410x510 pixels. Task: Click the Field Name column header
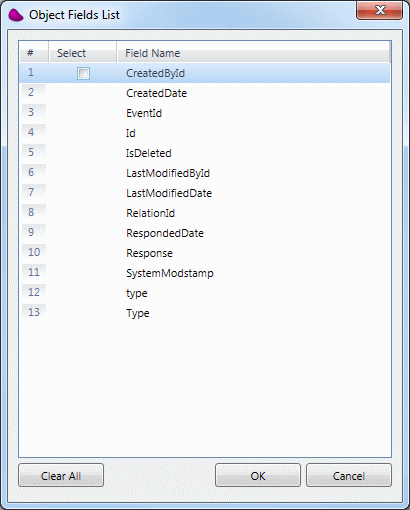(x=253, y=53)
